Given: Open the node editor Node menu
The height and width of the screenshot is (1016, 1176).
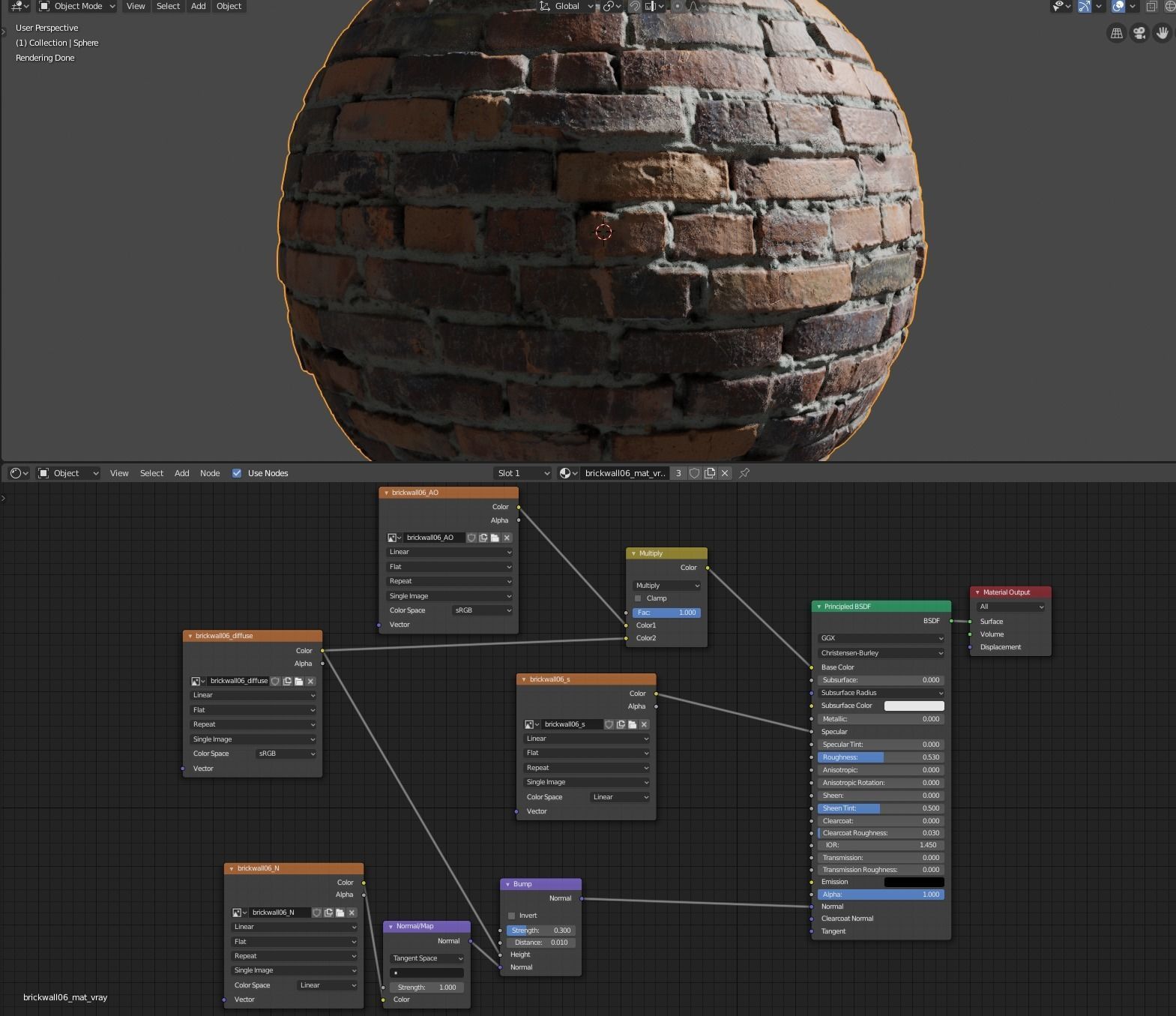Looking at the screenshot, I should 210,473.
